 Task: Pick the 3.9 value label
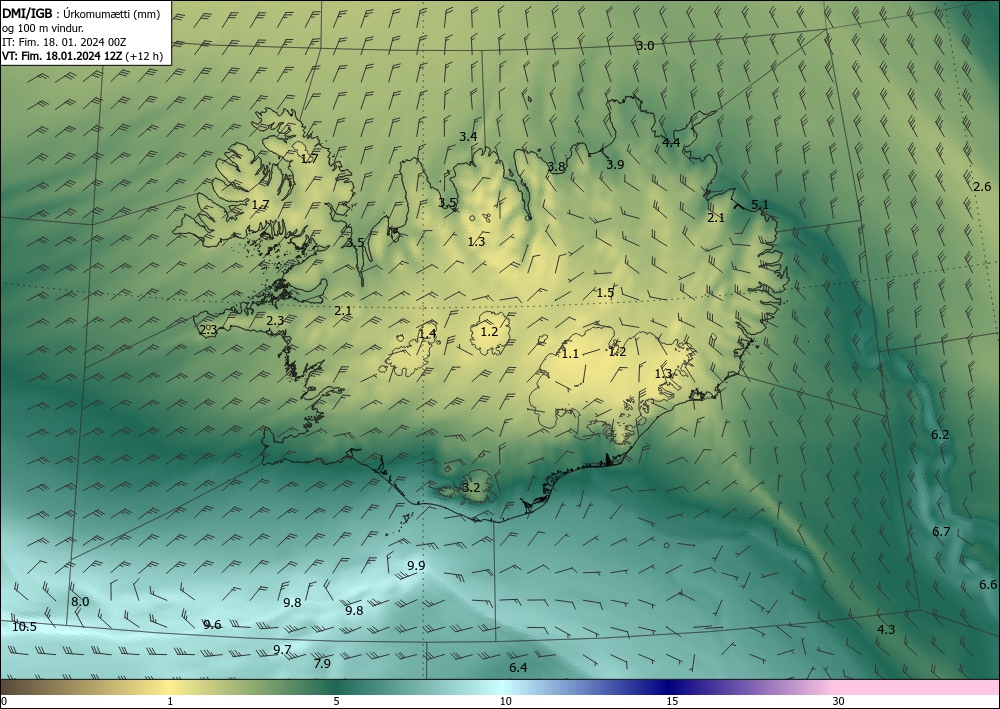coord(615,164)
